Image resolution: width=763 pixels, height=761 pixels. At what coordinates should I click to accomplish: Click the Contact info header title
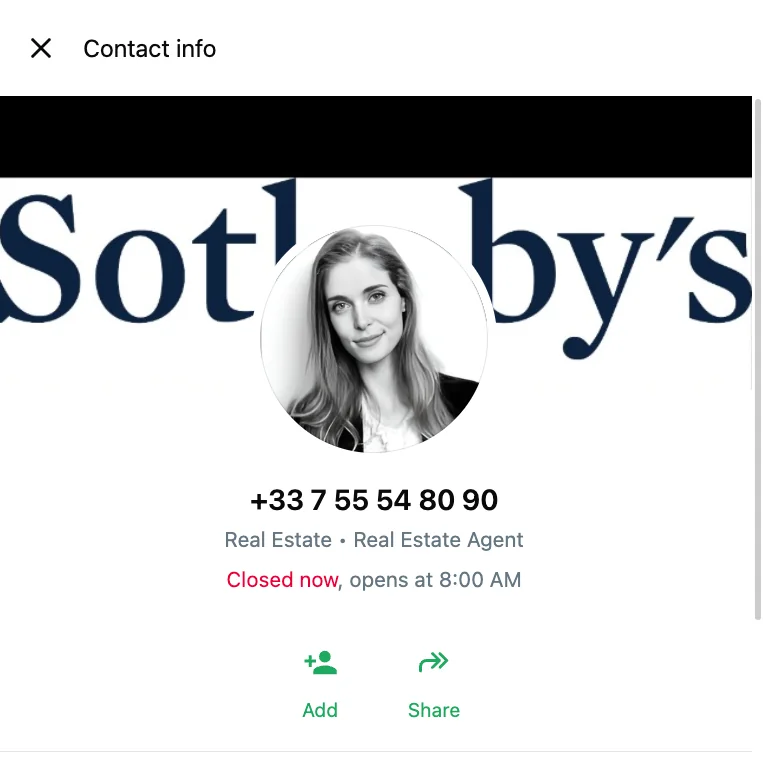(149, 49)
